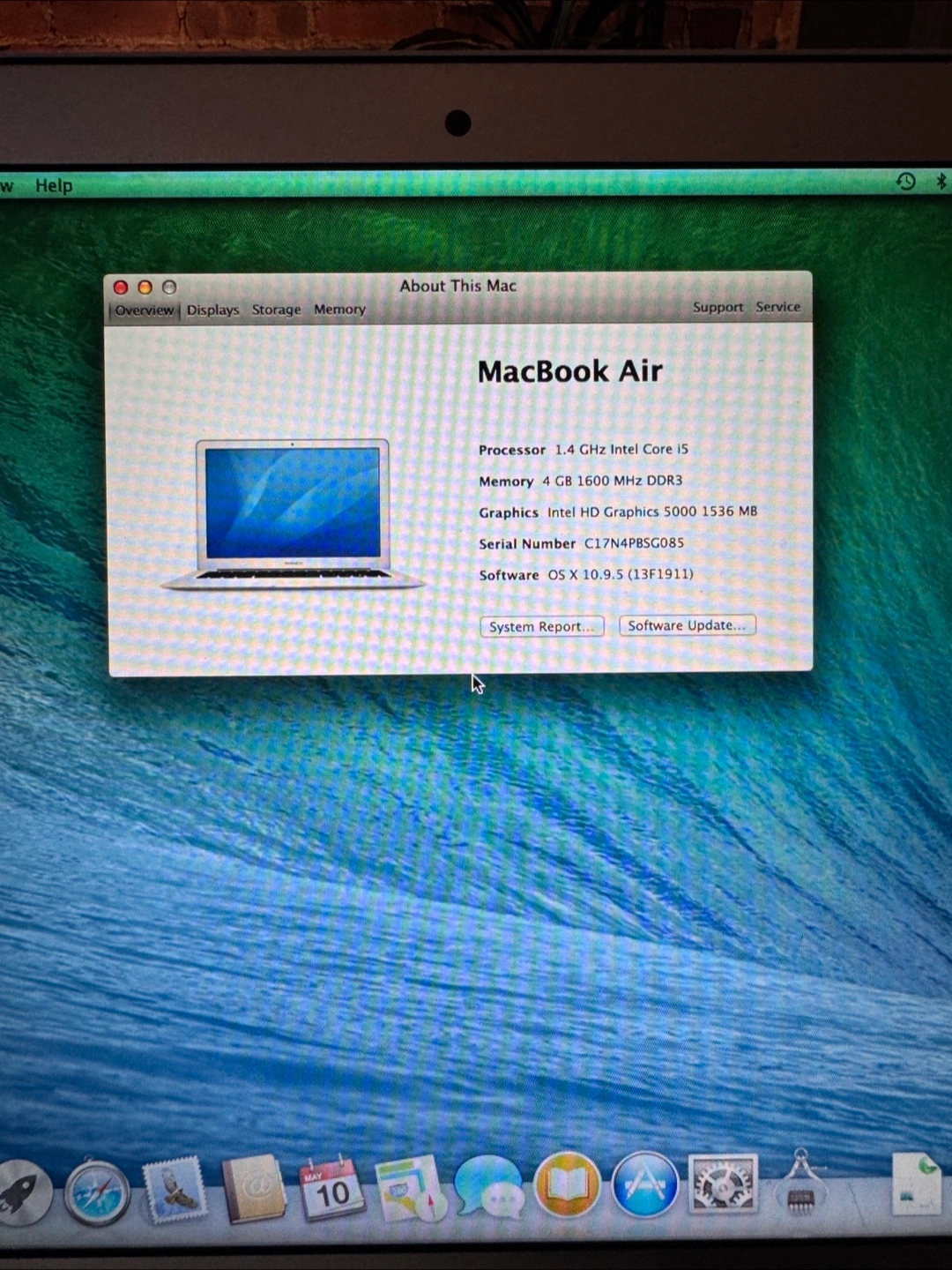Open System Preferences gear icon
The height and width of the screenshot is (1270, 952).
point(723,1184)
